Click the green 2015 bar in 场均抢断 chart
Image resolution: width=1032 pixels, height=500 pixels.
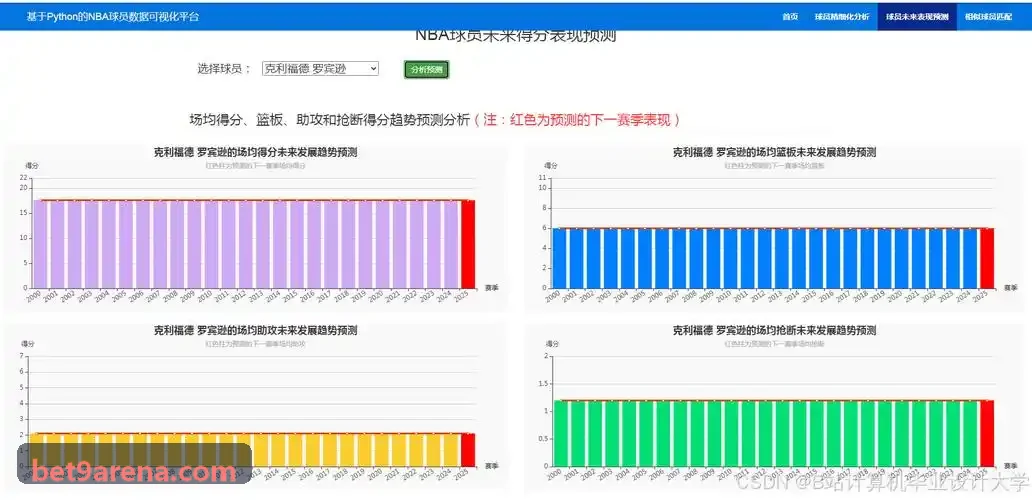[816, 434]
